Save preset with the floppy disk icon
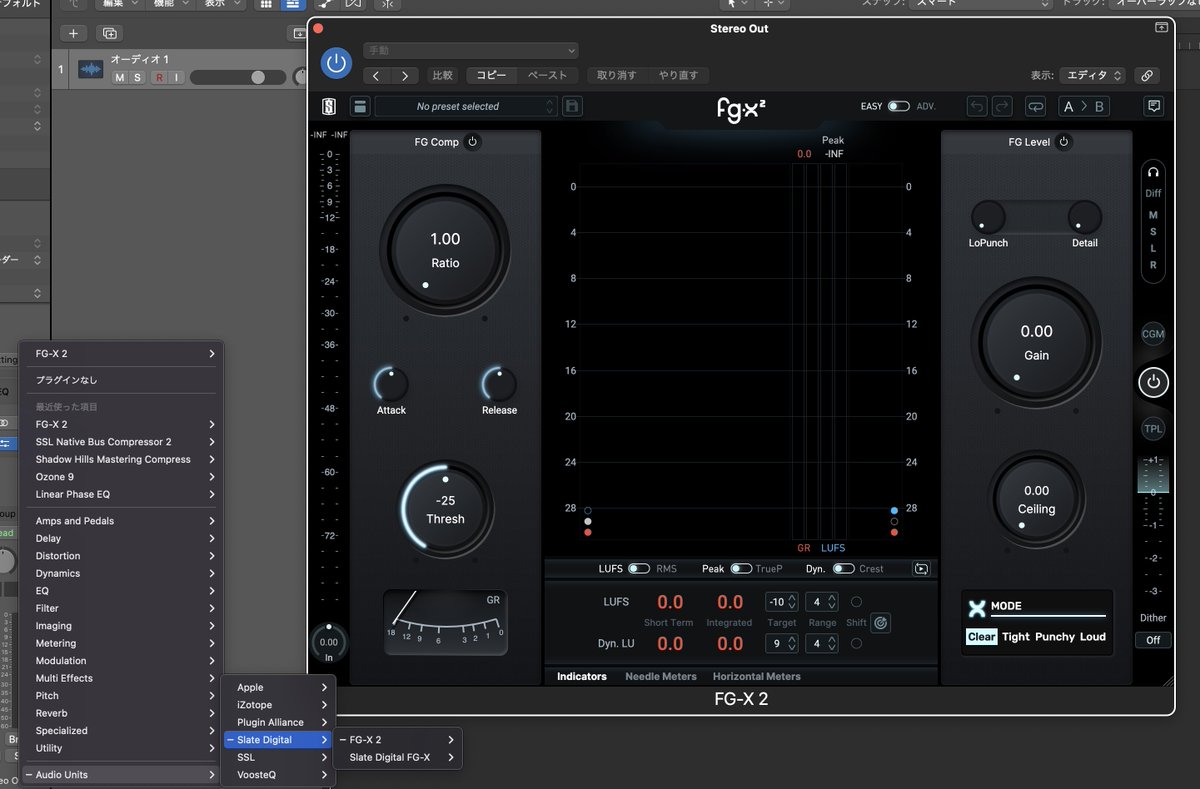Screen dimensions: 1200x789 pos(572,106)
